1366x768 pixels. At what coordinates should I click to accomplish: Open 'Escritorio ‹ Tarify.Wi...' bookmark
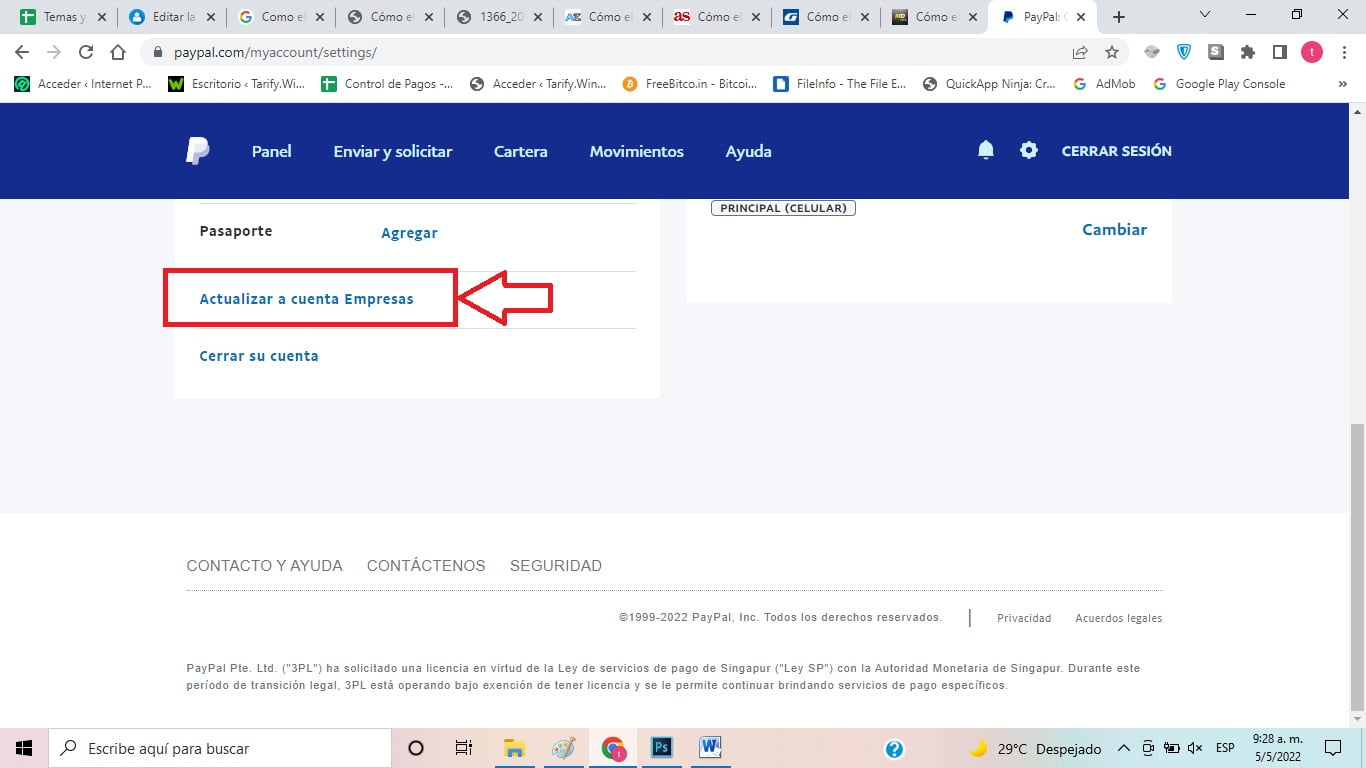pos(237,84)
